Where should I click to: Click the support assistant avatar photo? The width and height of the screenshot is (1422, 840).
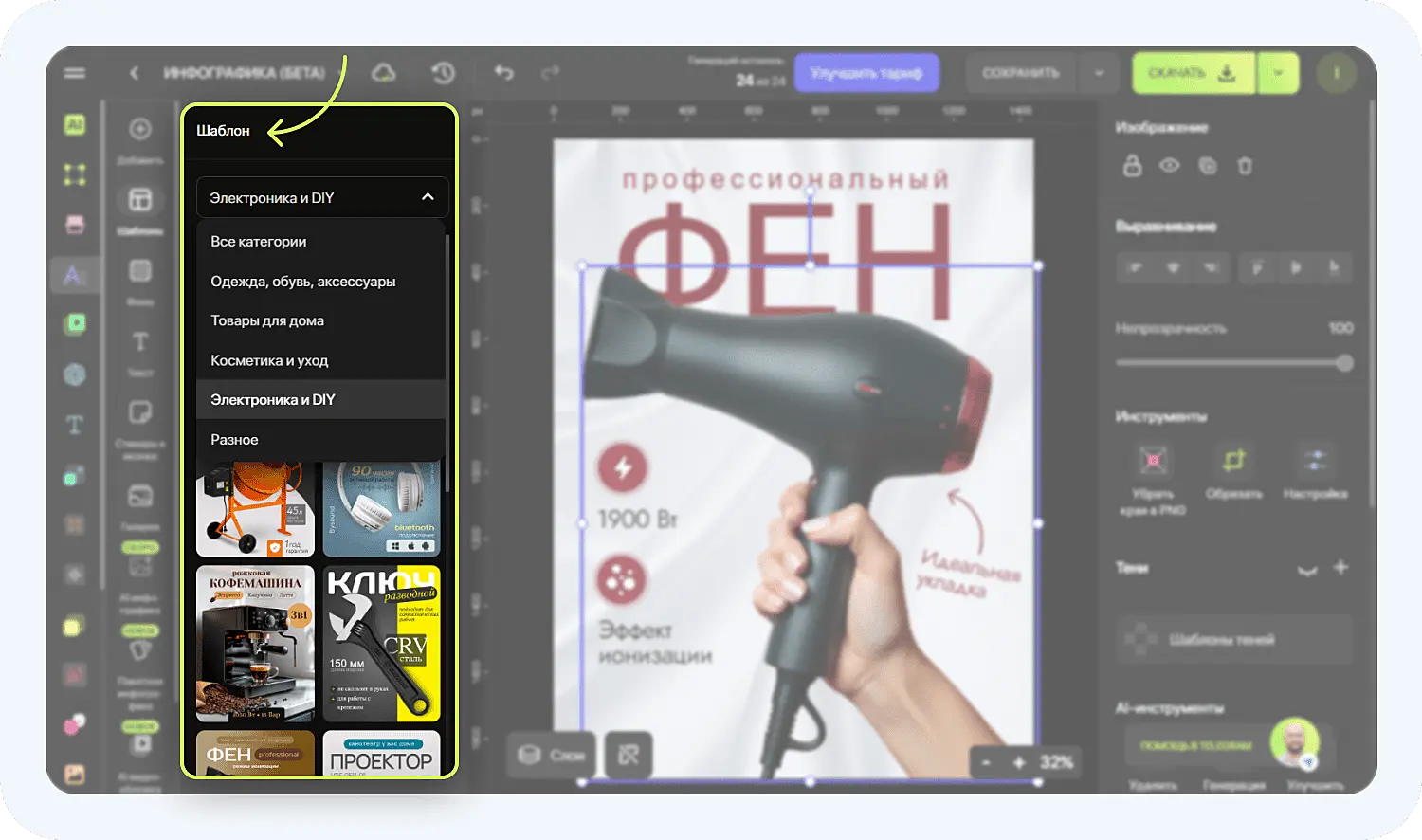pos(1295,742)
